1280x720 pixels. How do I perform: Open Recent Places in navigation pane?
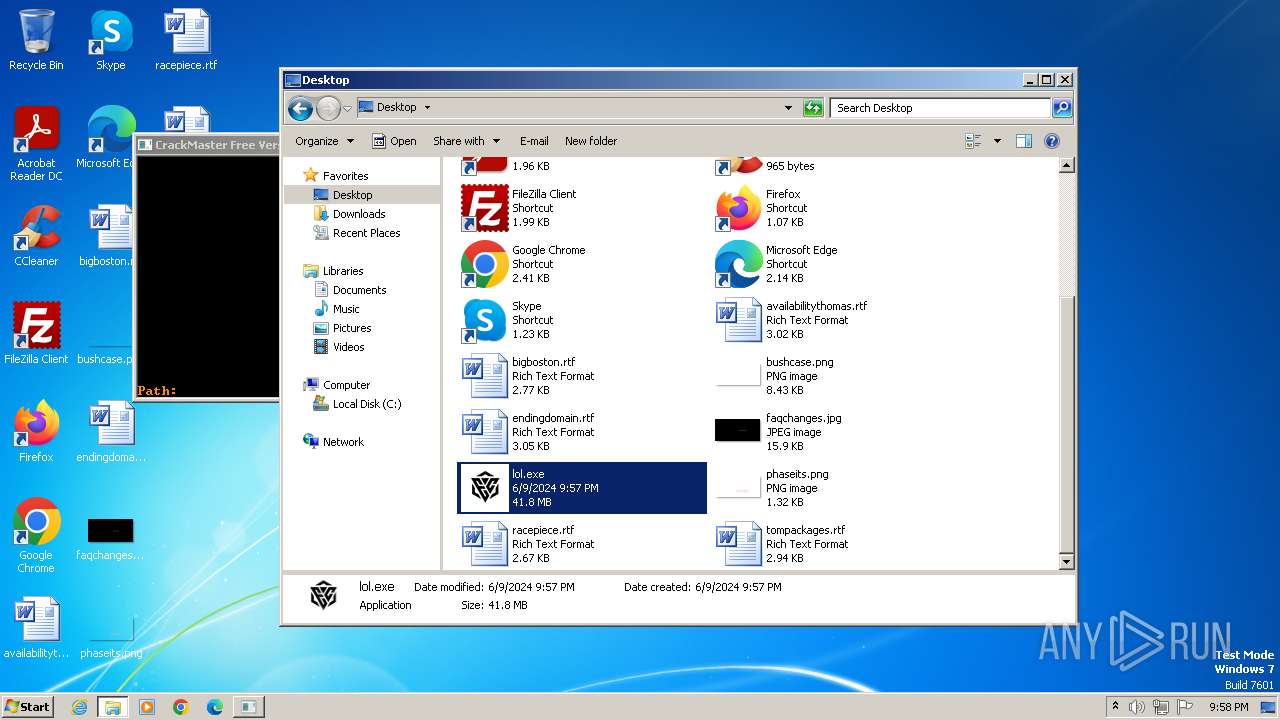tap(366, 233)
